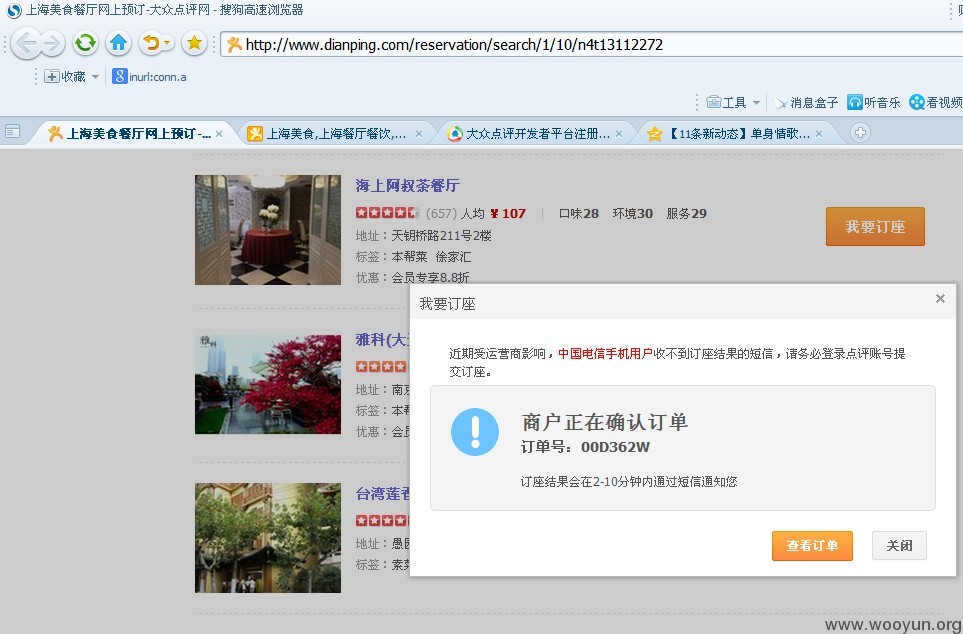The image size is (963, 634).
Task: Switch to 上海美食,上海餐厅餐饮 tab
Action: [x=327, y=133]
